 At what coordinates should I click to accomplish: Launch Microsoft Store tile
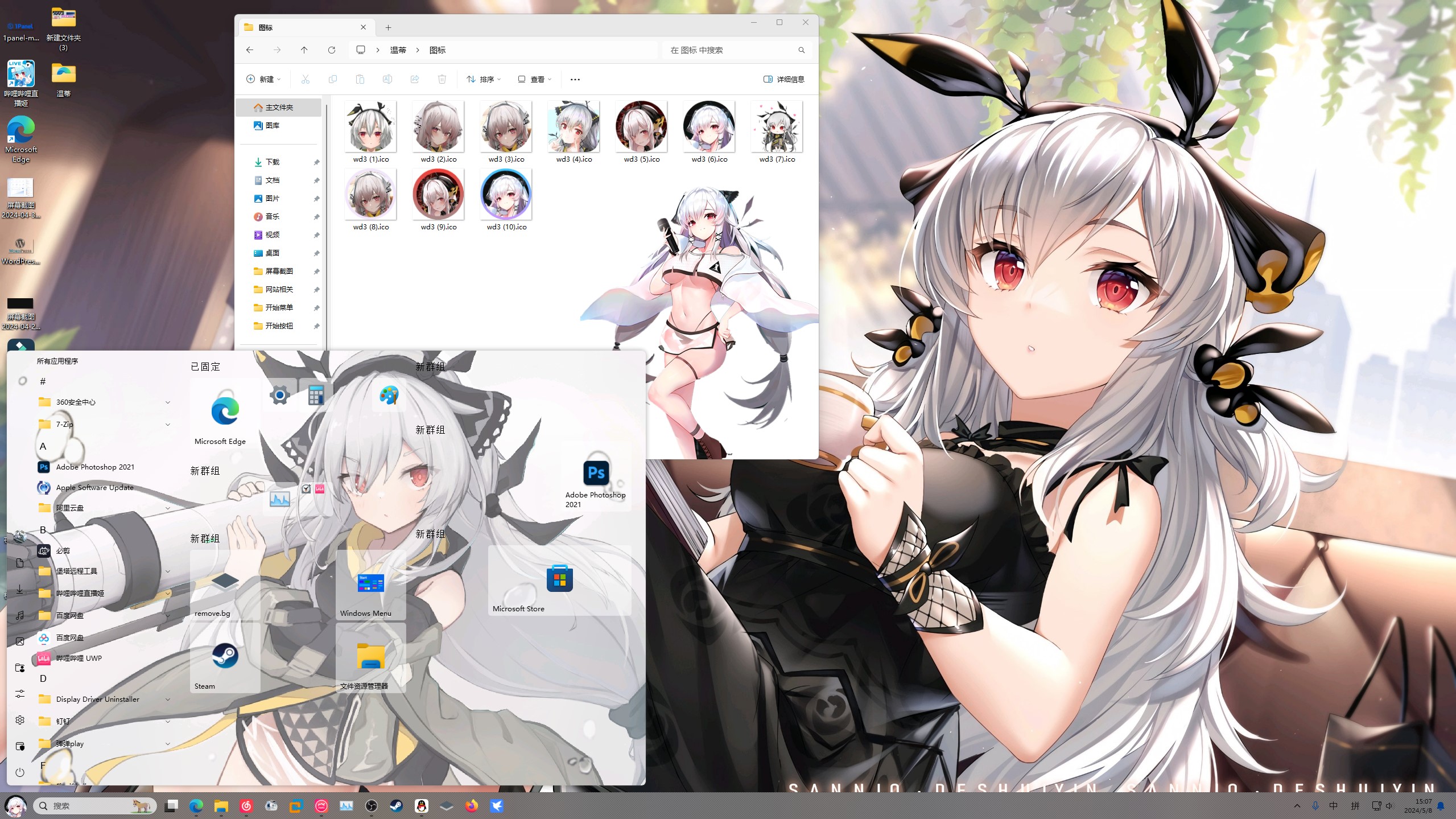tap(559, 581)
